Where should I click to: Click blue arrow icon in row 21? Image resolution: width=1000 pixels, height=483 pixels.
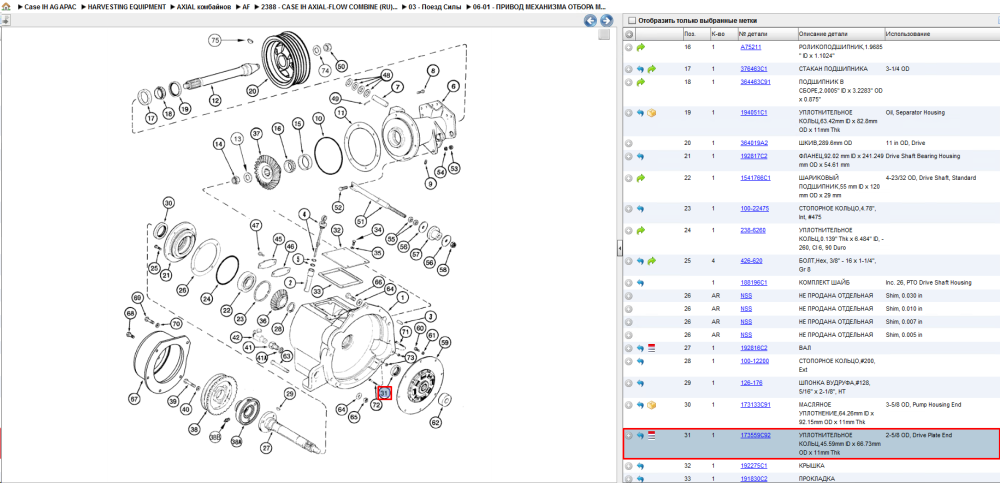(x=640, y=156)
